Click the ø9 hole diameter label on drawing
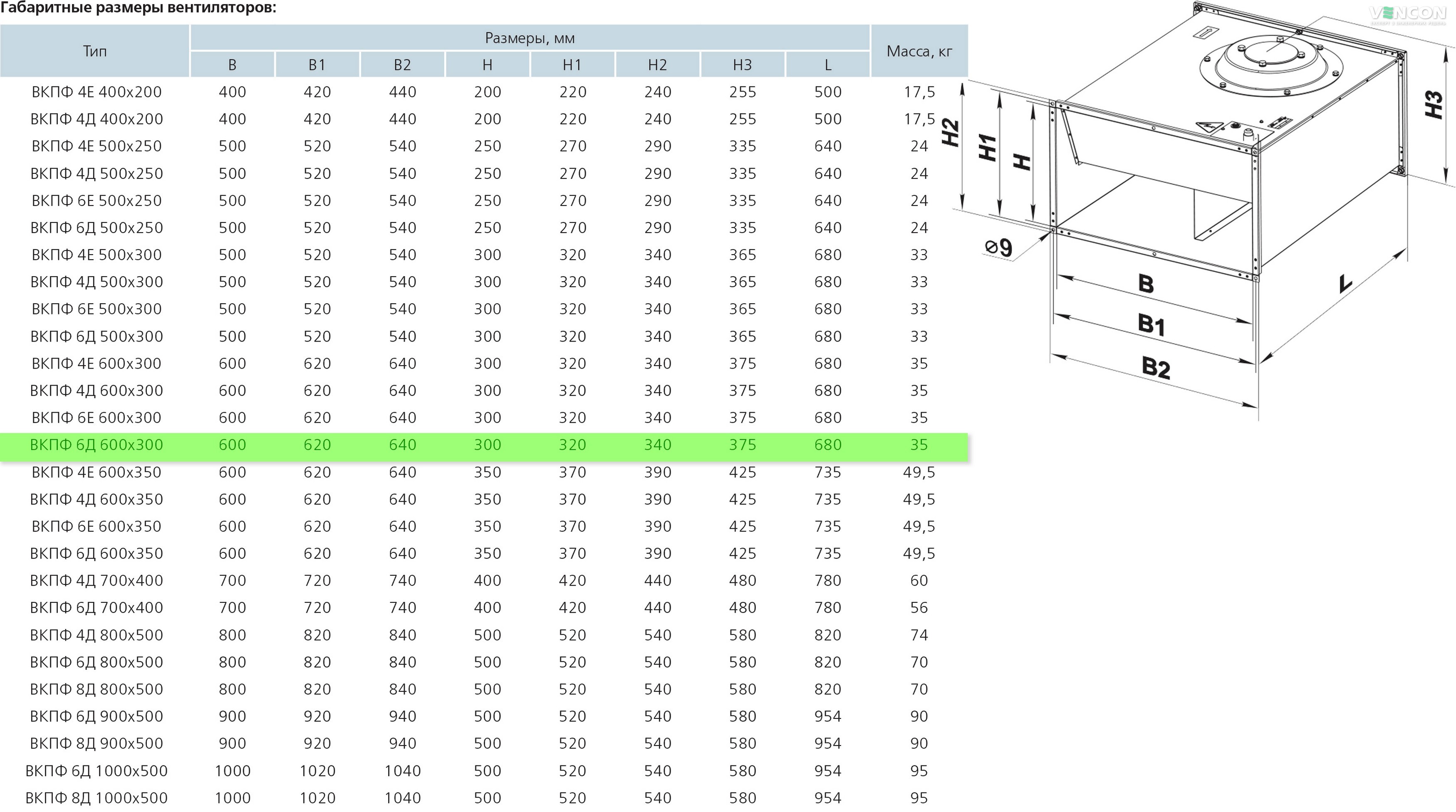The width and height of the screenshot is (1456, 812). tap(999, 247)
